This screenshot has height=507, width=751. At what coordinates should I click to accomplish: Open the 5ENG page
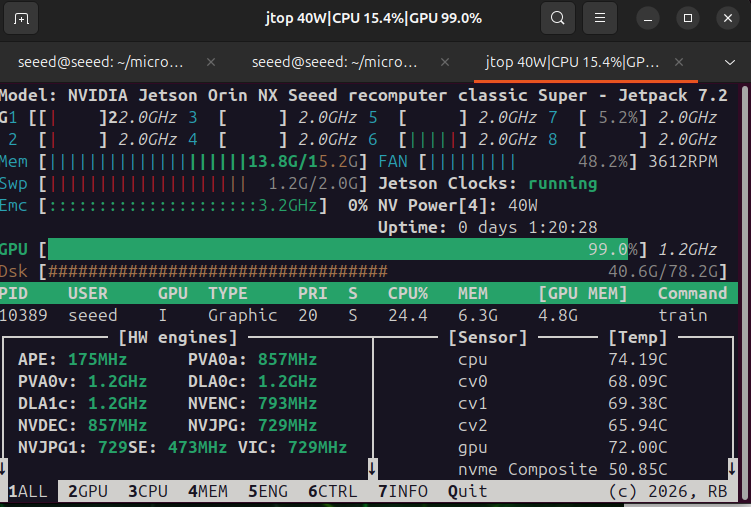tap(268, 492)
